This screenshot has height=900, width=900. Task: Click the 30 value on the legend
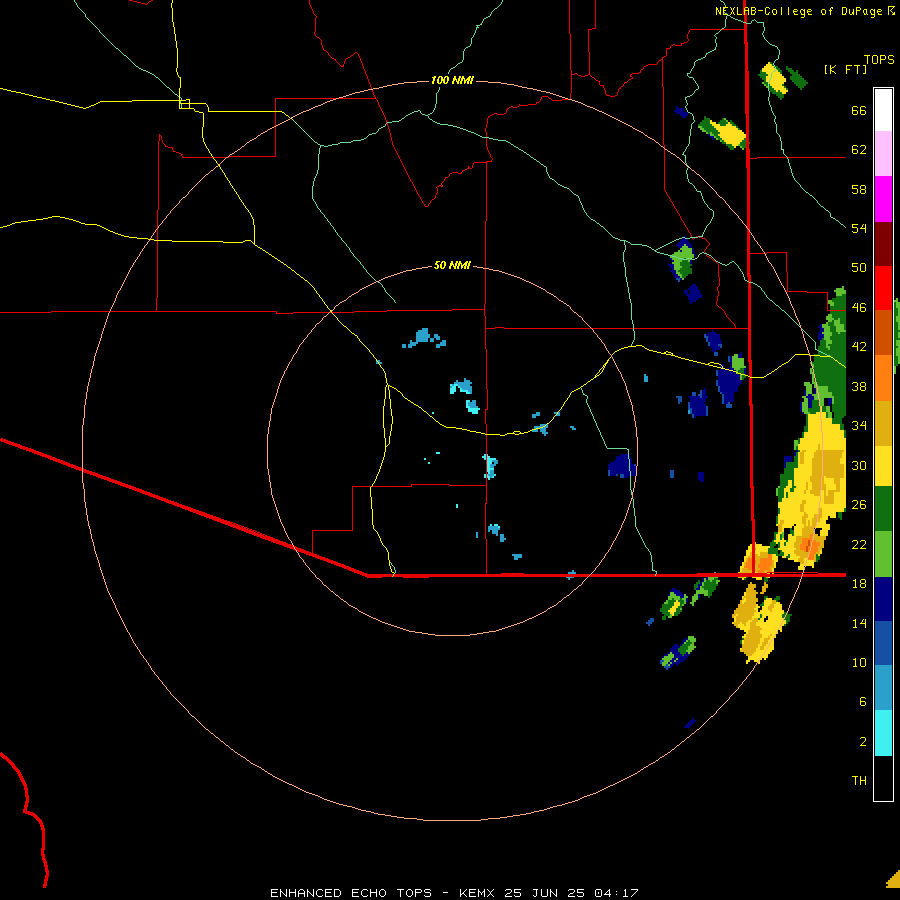tap(859, 465)
